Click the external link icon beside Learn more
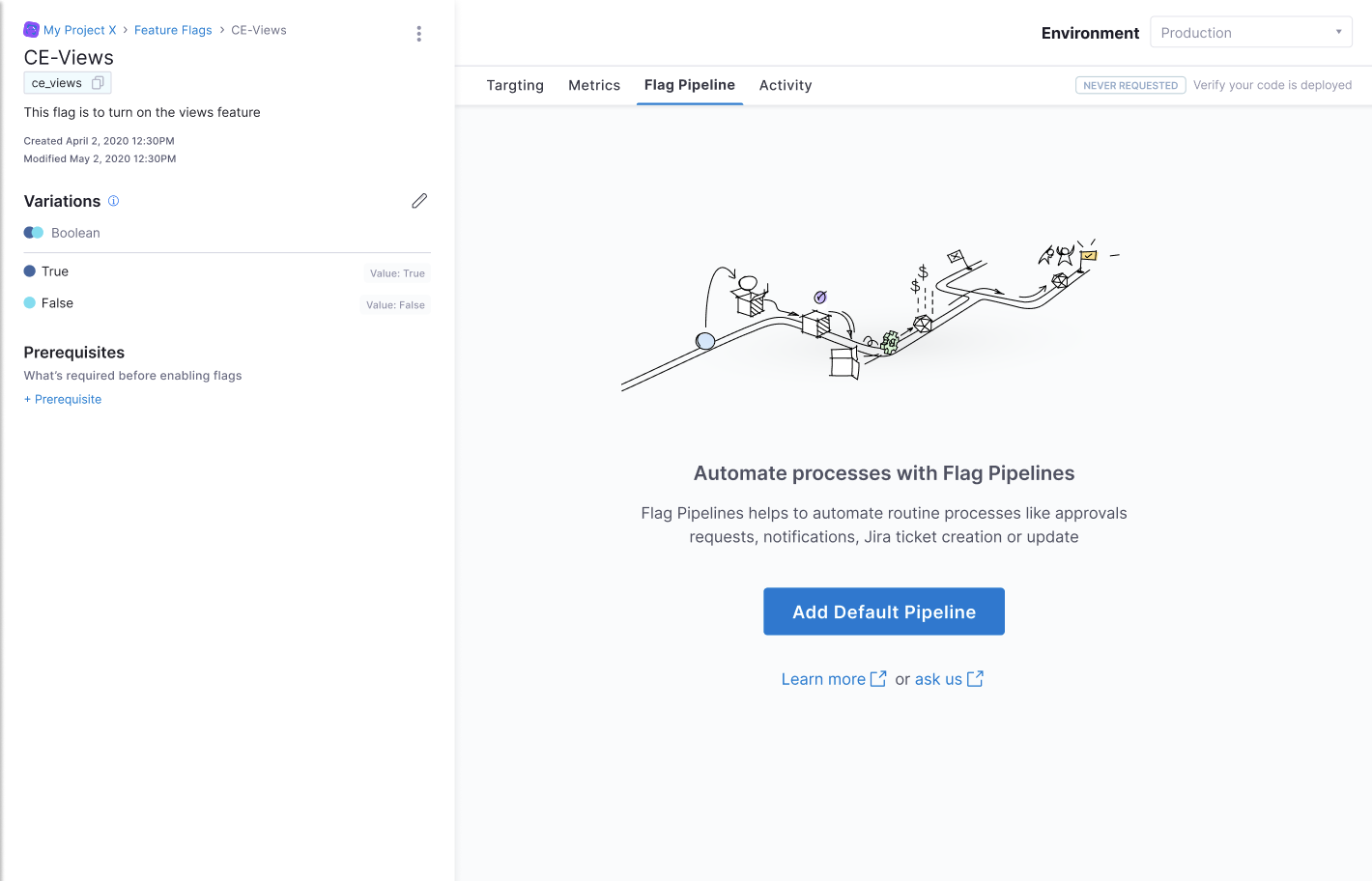Screen dimensions: 1372x881 tap(878, 679)
